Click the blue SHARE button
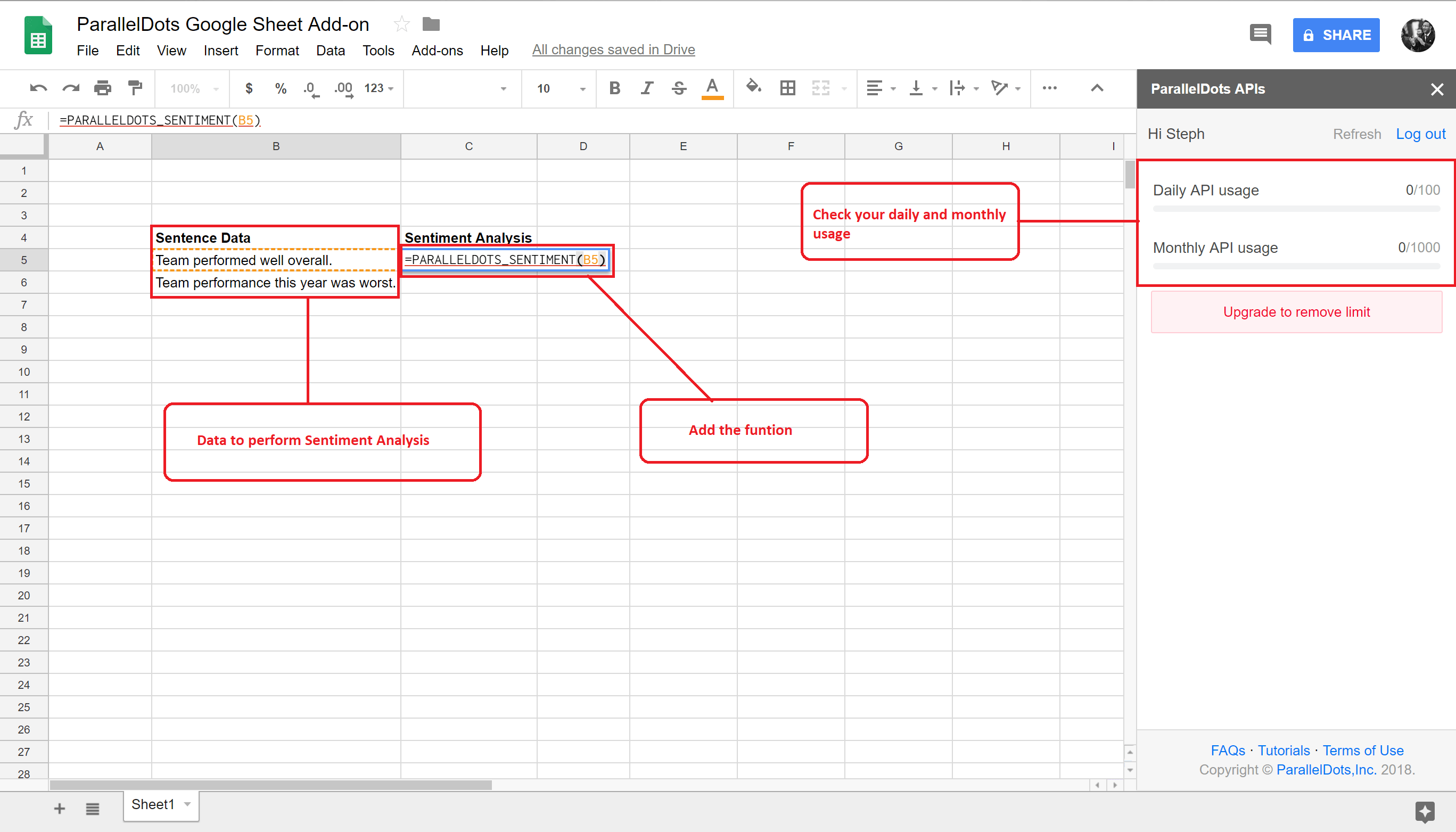The image size is (1456, 832). pos(1336,35)
